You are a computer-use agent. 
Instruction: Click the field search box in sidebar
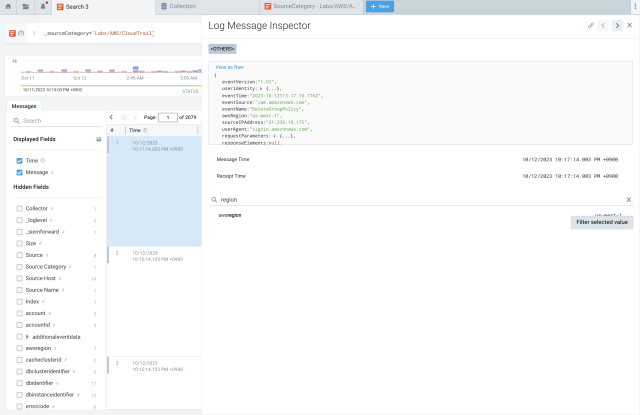tap(57, 121)
